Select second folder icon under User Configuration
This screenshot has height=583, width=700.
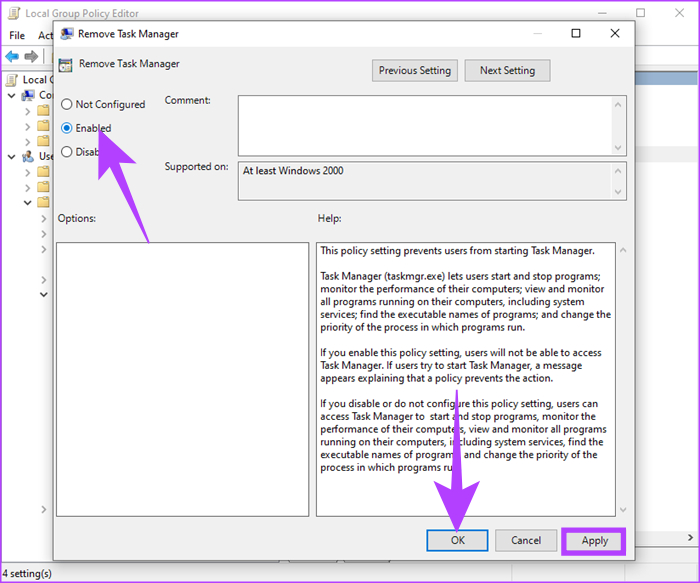[43, 187]
